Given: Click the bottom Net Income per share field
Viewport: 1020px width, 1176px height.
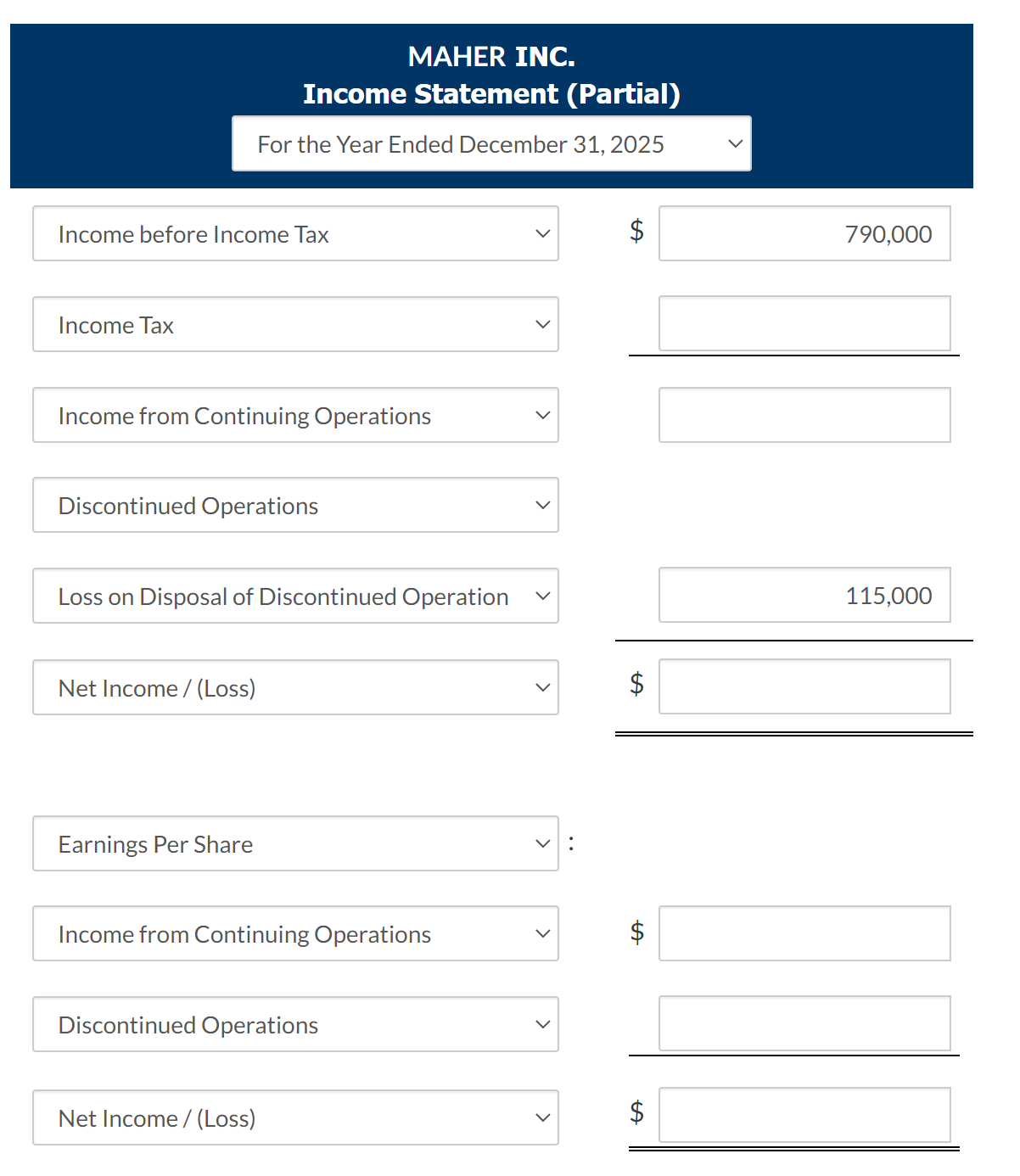Looking at the screenshot, I should point(804,1116).
